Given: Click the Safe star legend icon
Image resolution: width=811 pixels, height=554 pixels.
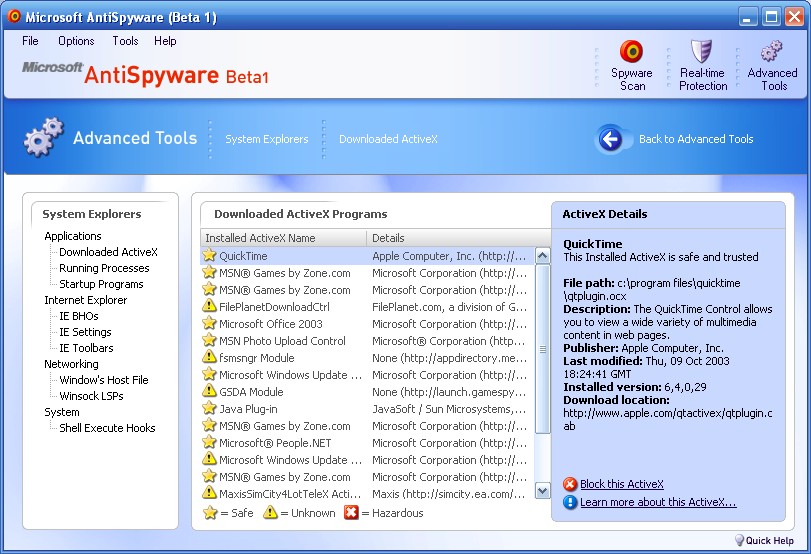Looking at the screenshot, I should pos(210,513).
